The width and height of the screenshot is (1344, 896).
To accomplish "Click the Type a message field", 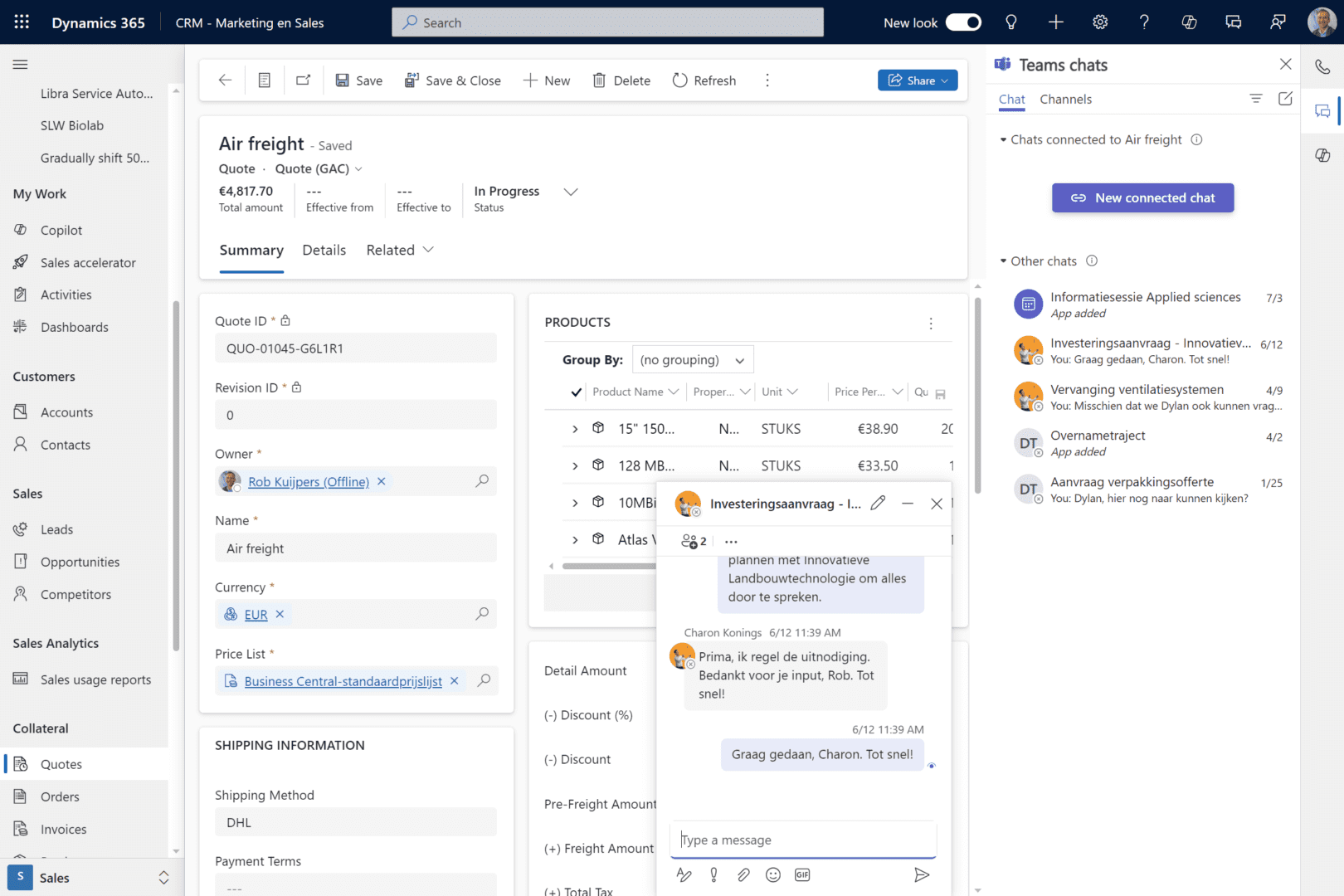I will click(x=803, y=840).
